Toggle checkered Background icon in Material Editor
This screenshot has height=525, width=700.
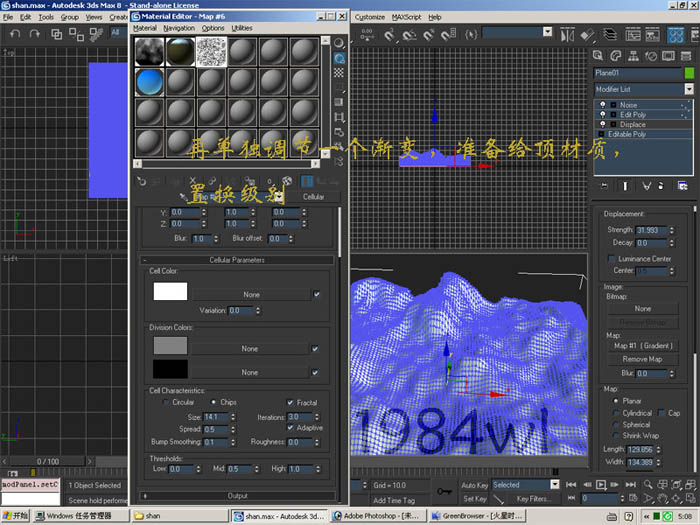(339, 73)
